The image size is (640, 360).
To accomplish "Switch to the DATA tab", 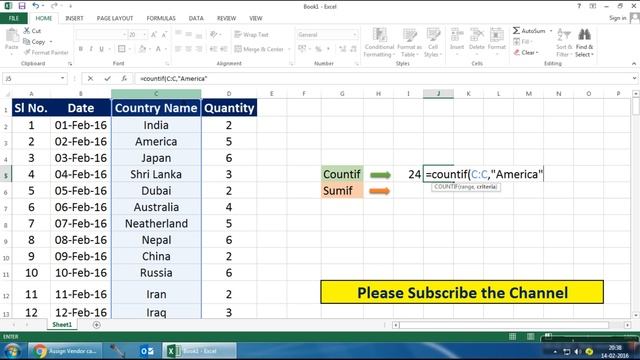I will click(x=196, y=18).
